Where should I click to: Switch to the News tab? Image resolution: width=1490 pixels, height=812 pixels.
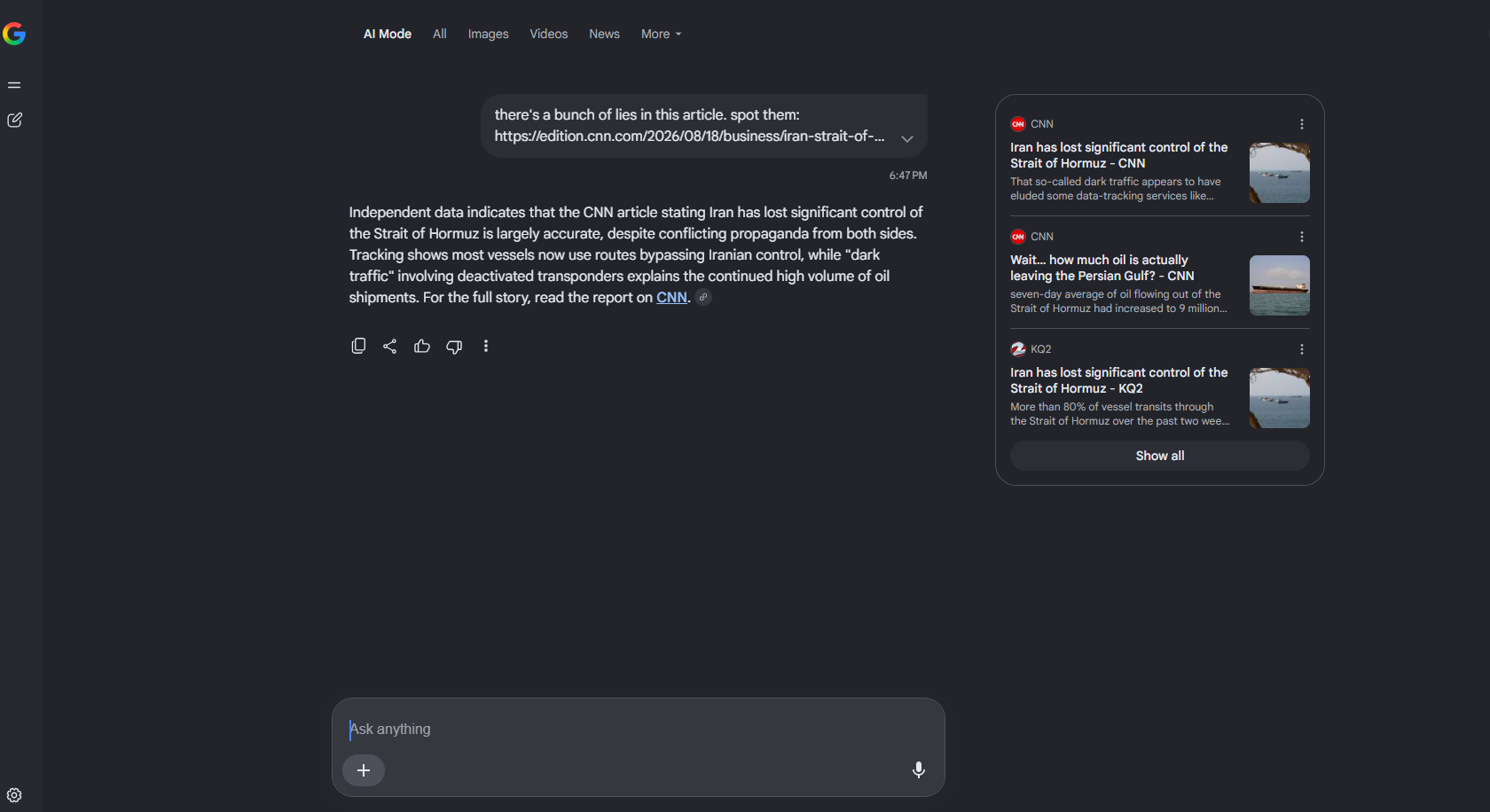click(x=605, y=34)
